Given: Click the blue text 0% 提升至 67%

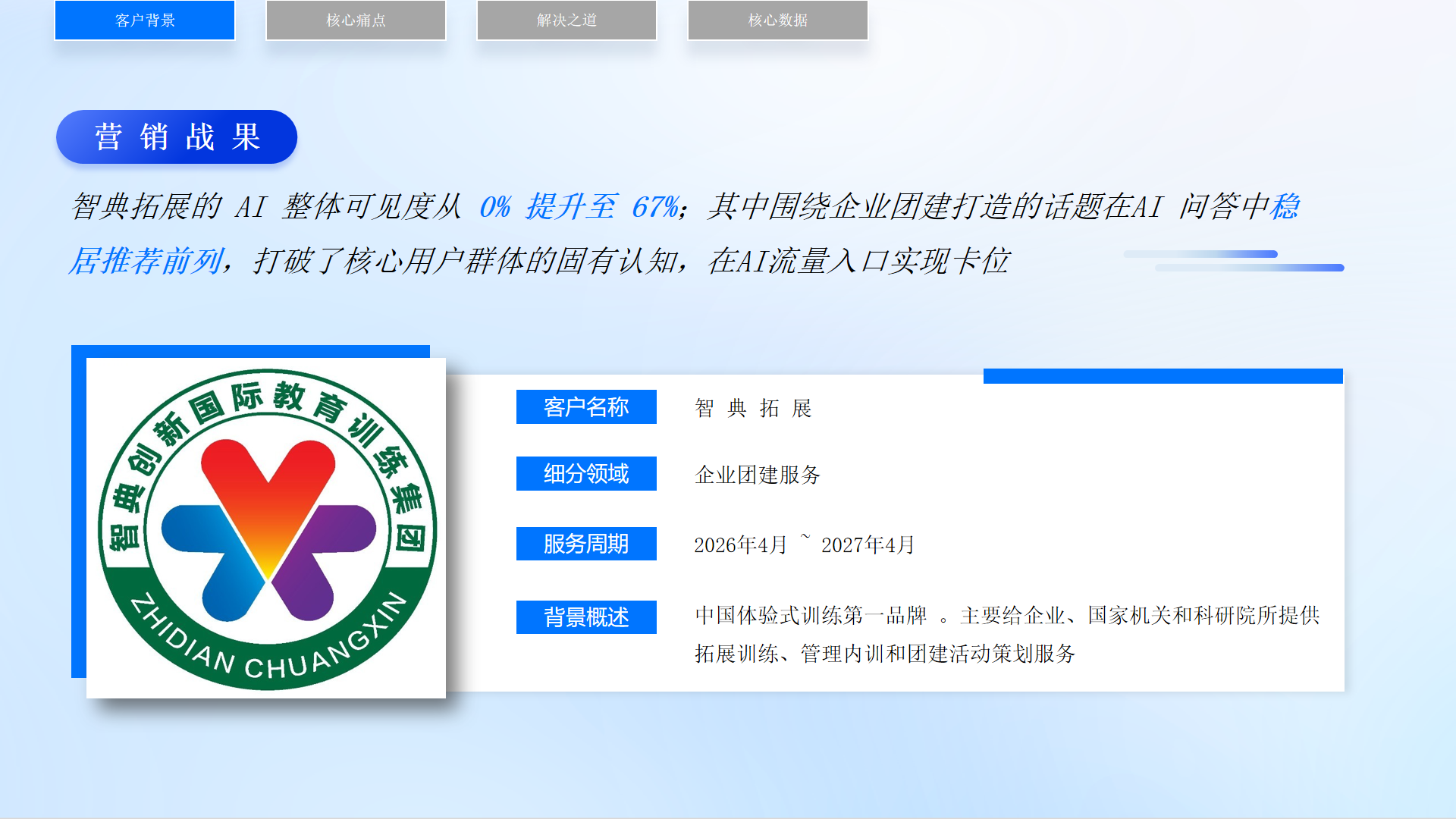Looking at the screenshot, I should pos(580,207).
